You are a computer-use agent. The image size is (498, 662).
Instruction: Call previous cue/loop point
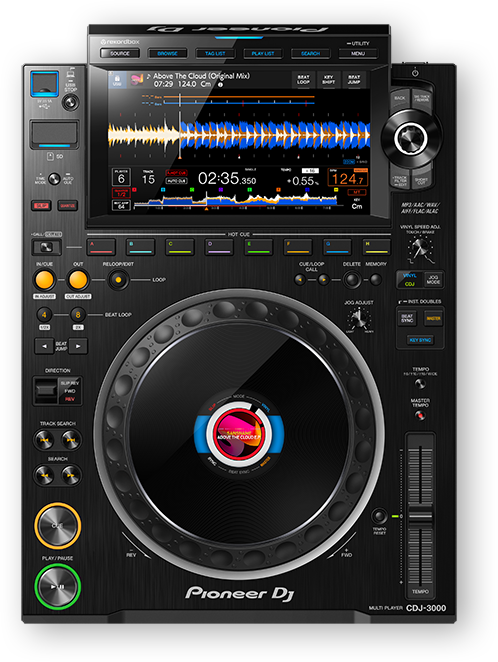coord(300,279)
